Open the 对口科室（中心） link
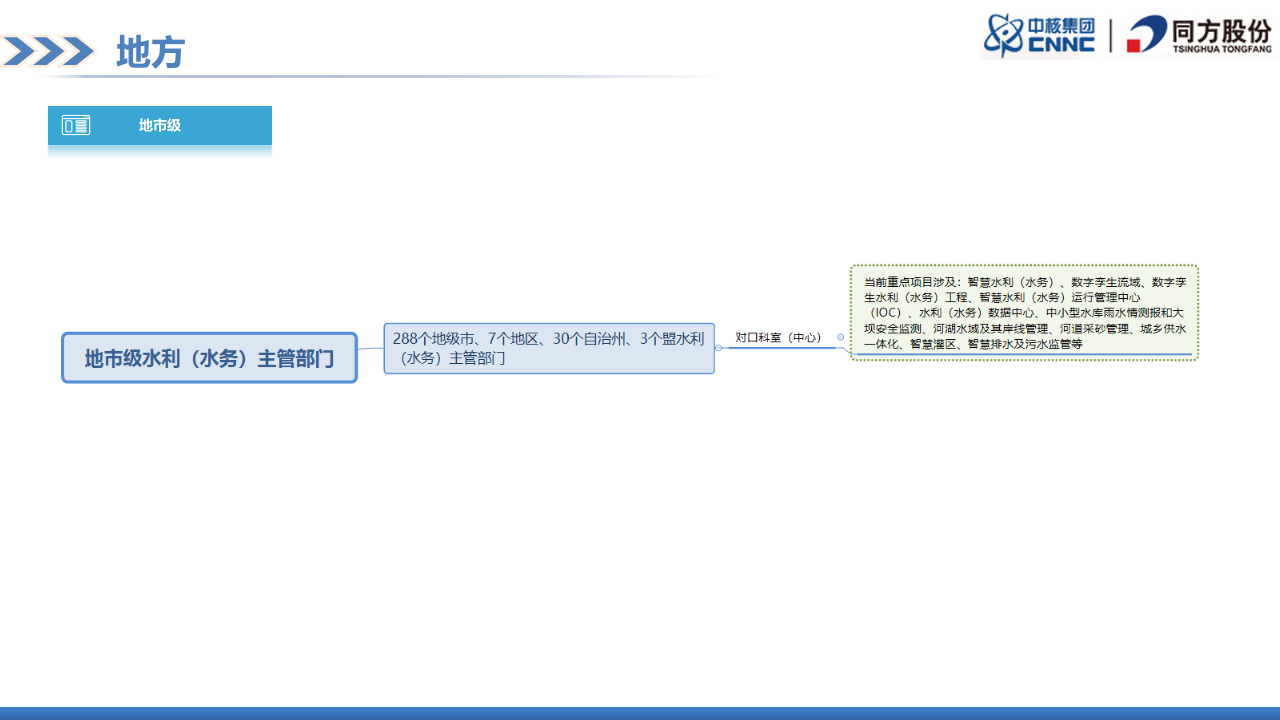 [x=778, y=338]
